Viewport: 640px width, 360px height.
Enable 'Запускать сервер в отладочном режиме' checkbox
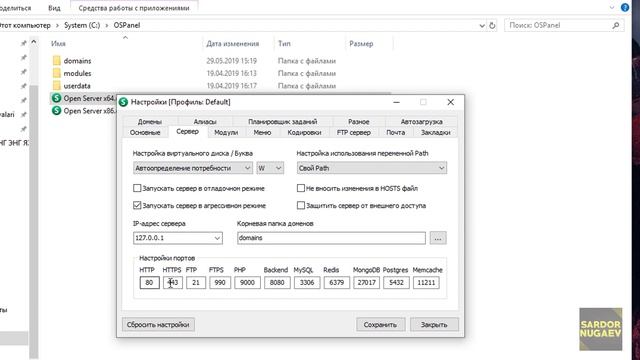pos(137,188)
